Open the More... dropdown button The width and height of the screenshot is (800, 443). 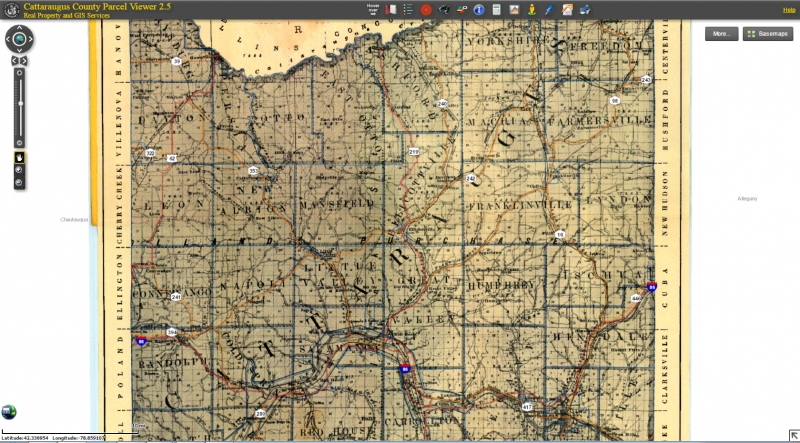(x=721, y=34)
